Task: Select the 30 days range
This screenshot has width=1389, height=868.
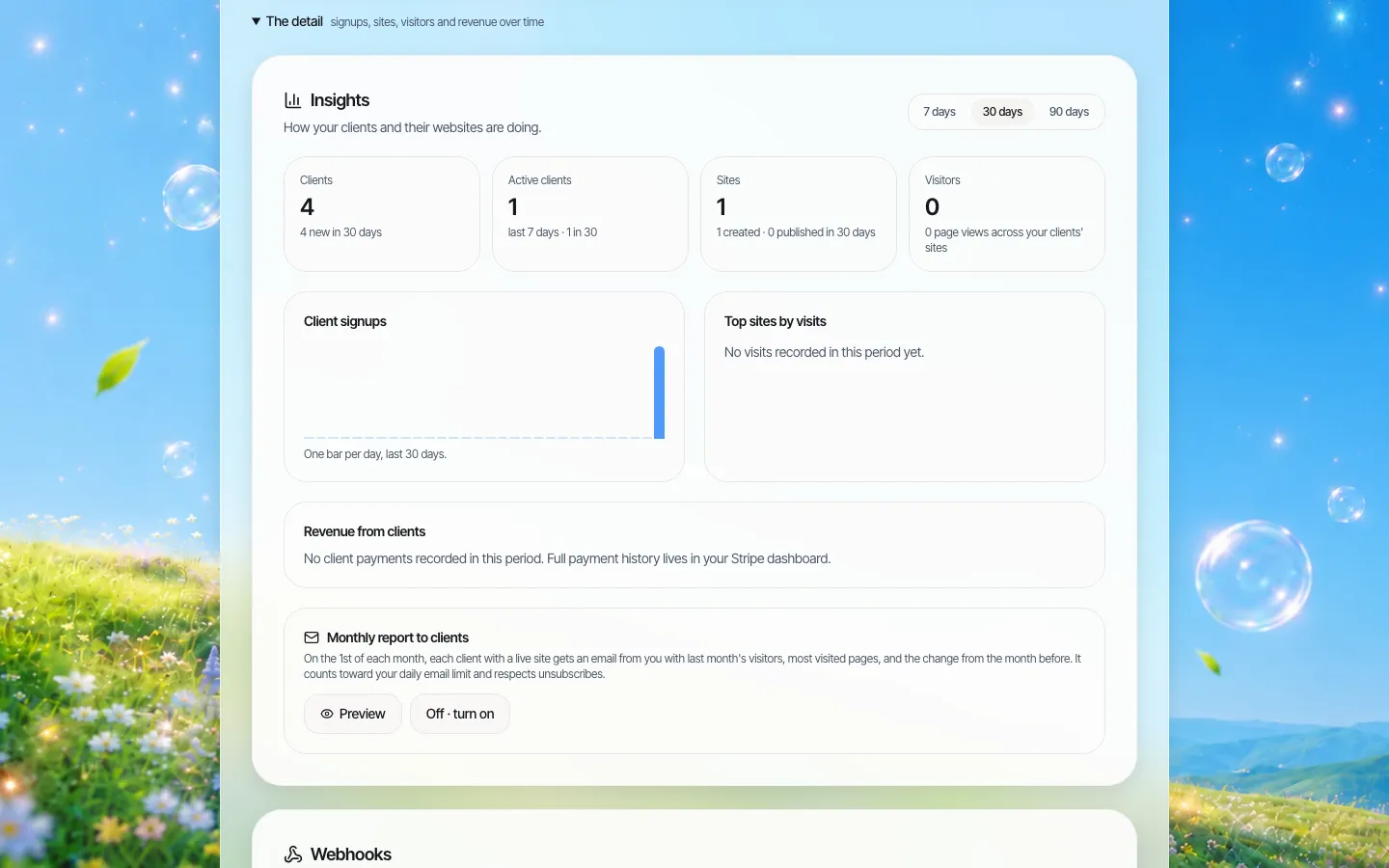Action: pos(1002,112)
